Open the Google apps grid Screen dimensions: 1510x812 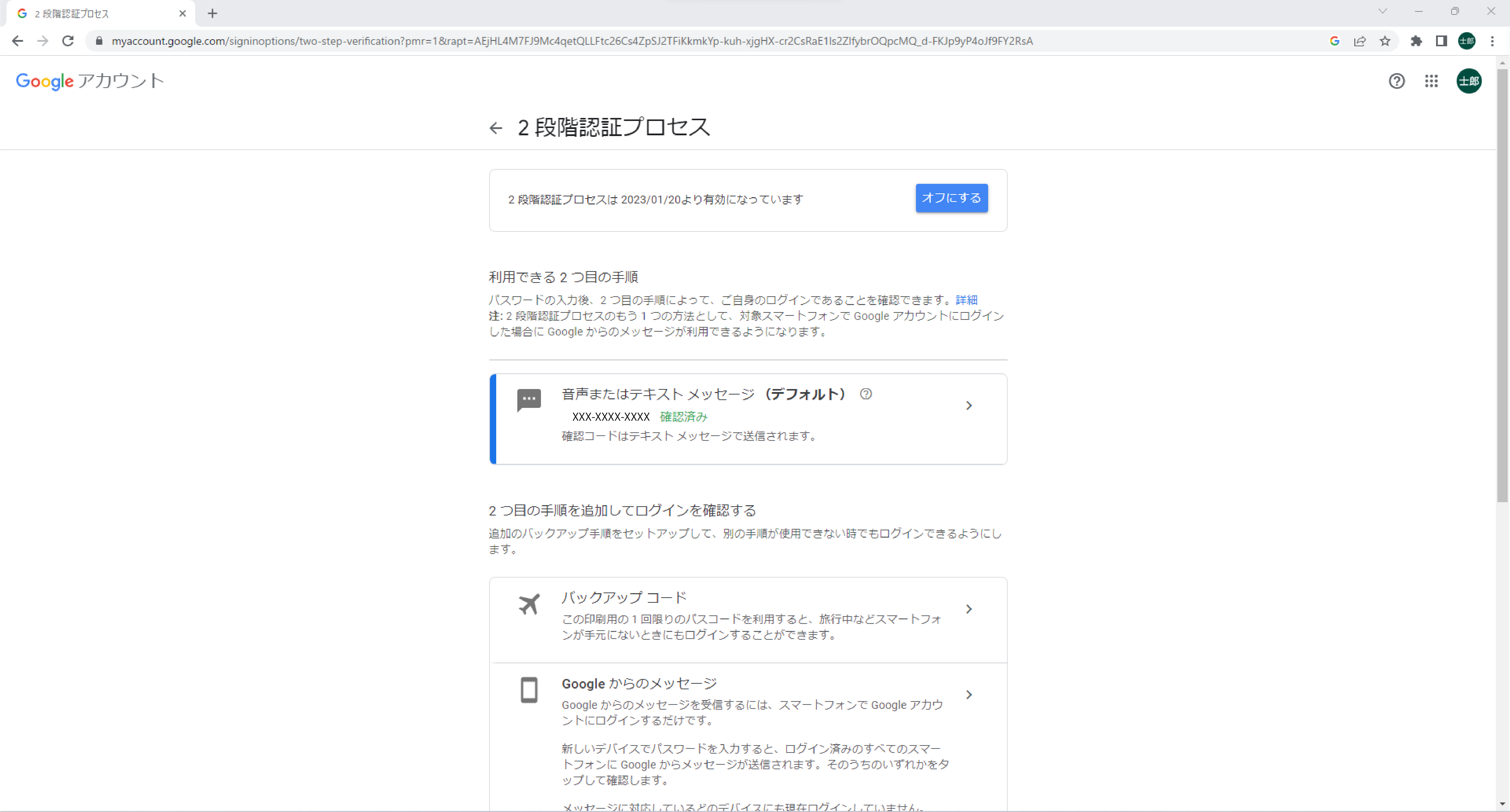1432,81
